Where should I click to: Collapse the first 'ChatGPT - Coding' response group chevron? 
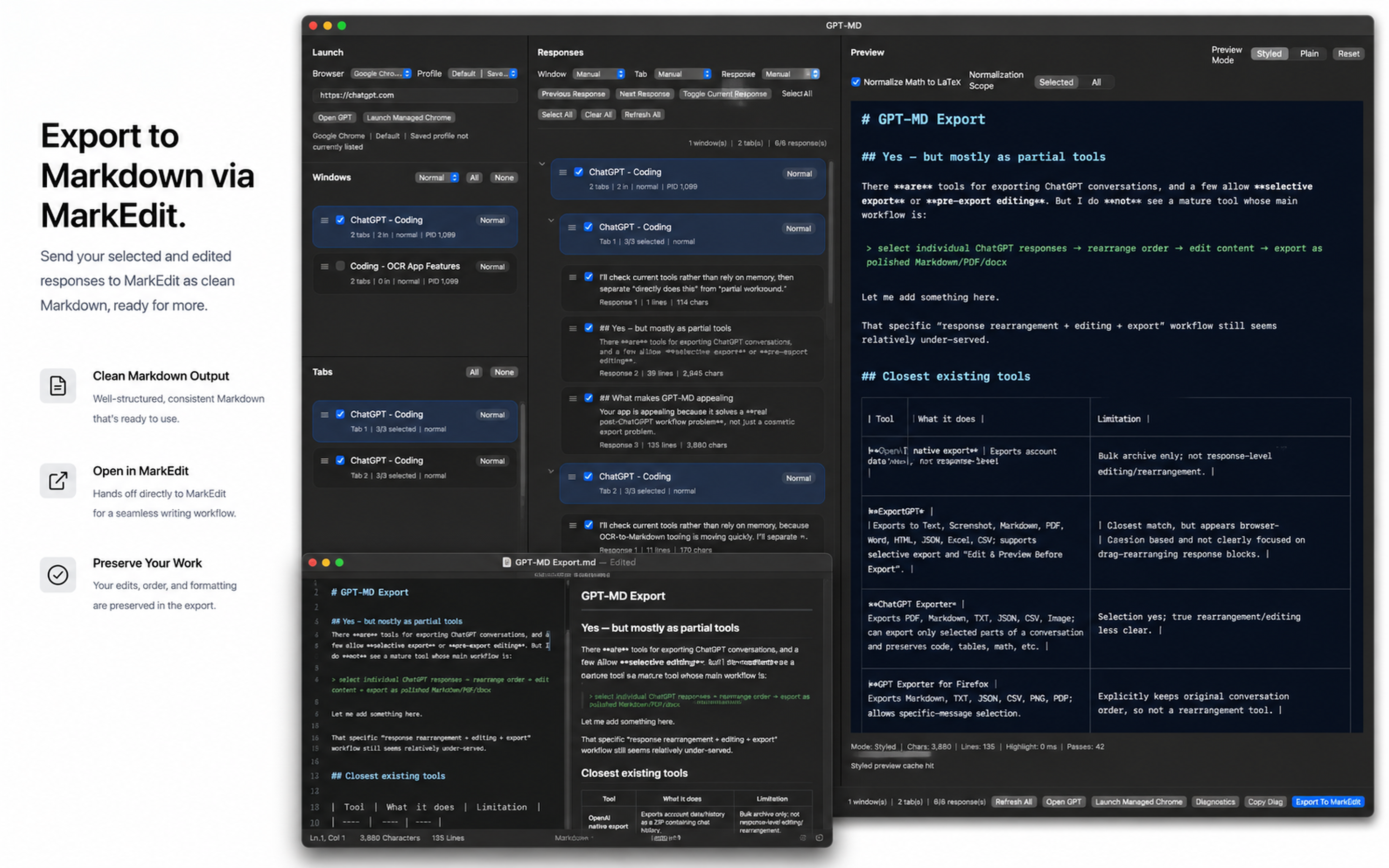point(543,163)
